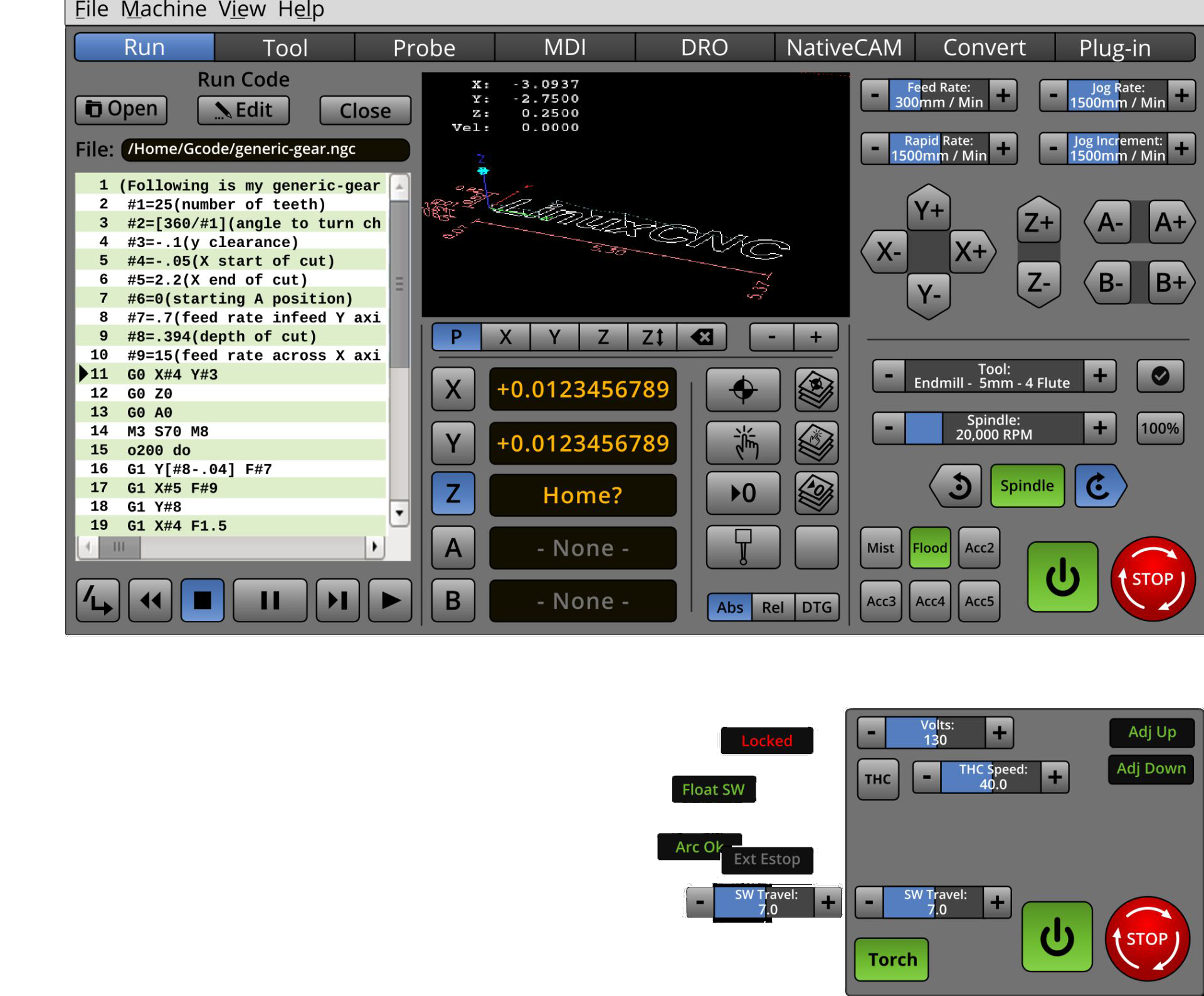Pause the G-code program
The width and height of the screenshot is (1204, 996).
(x=270, y=600)
